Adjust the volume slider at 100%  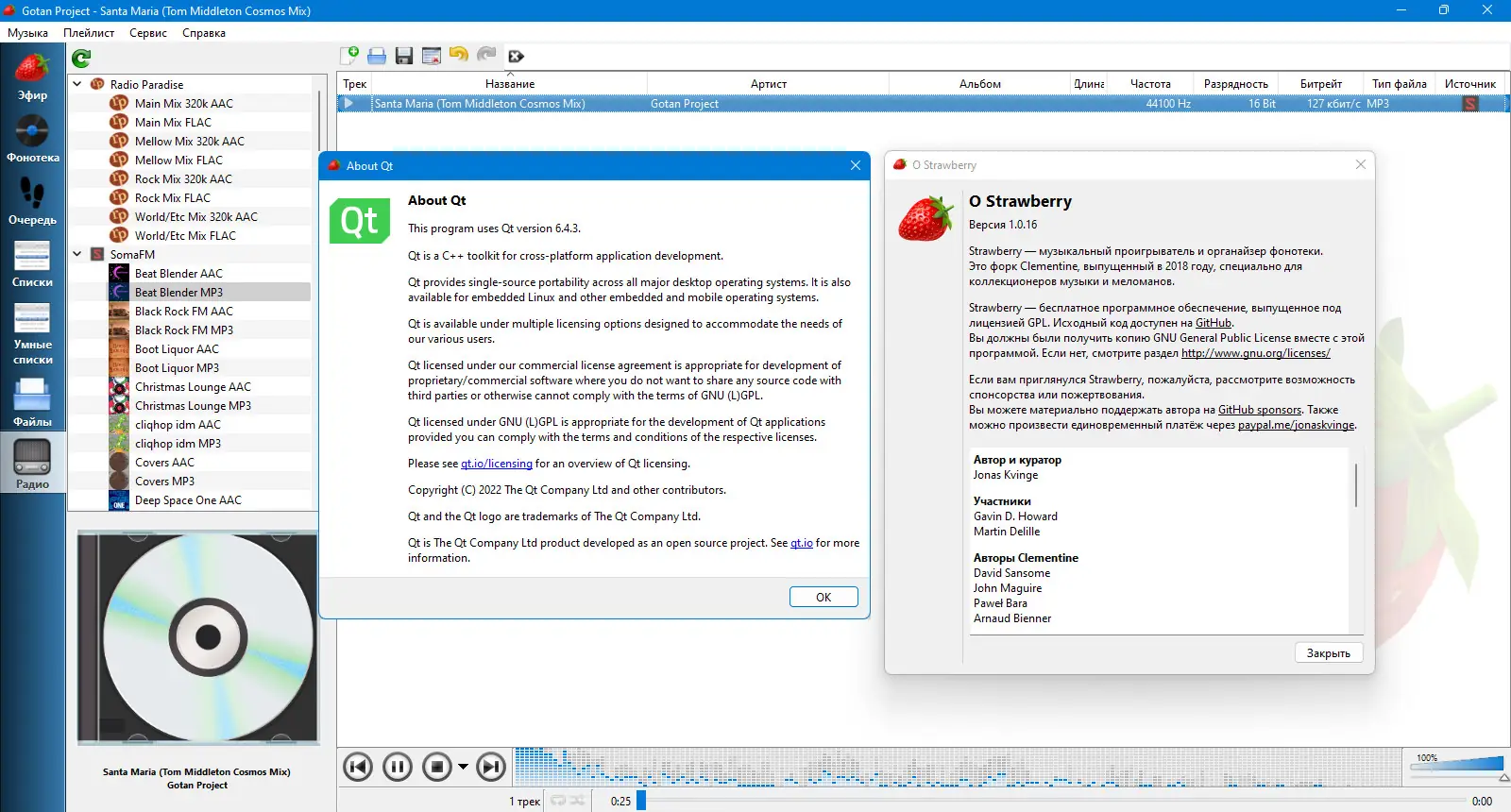click(x=1457, y=765)
